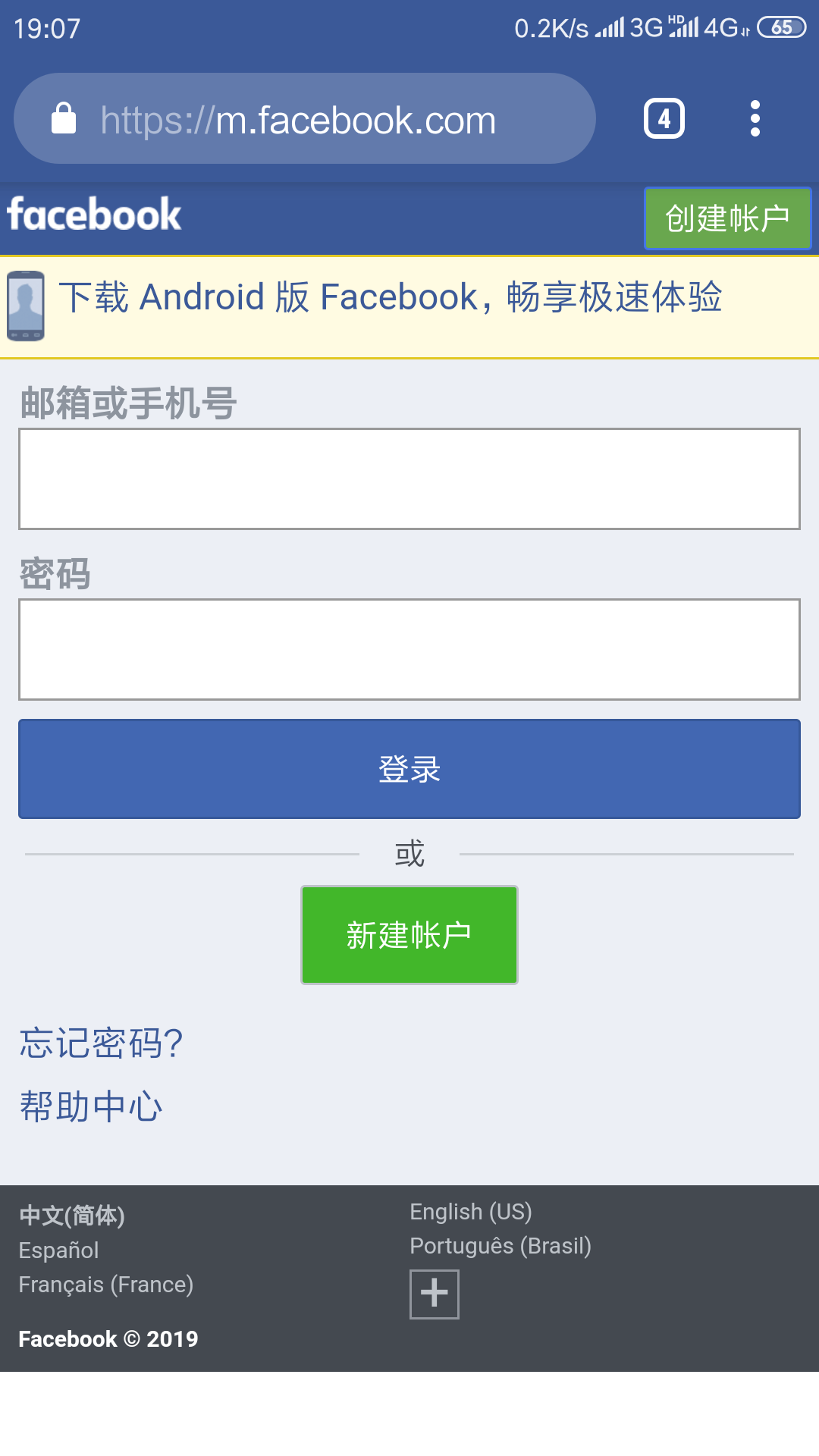Click the 创建帐户 button in header
819x1456 pixels.
[727, 218]
